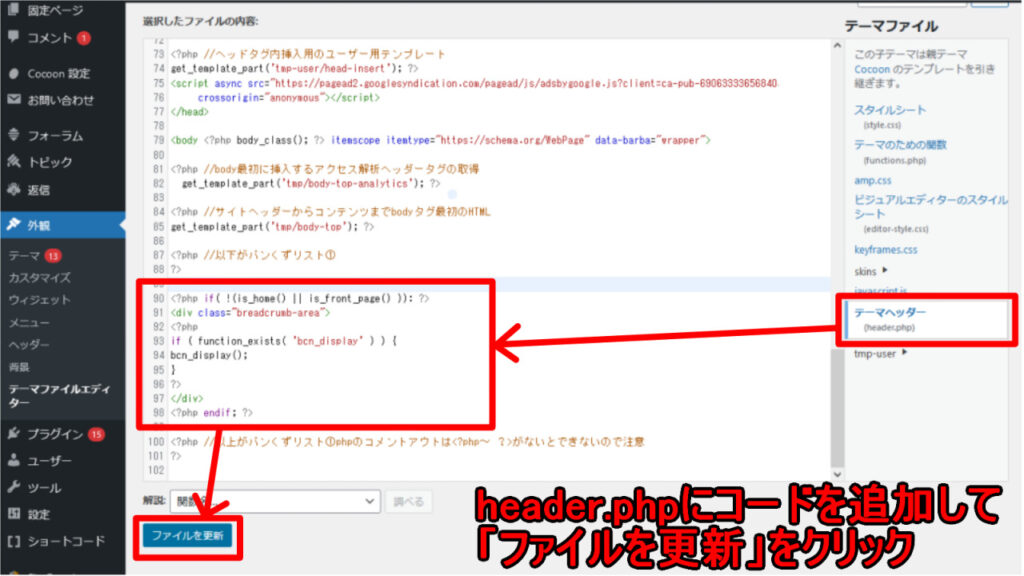Click line 79 body tag code

(x=440, y=140)
